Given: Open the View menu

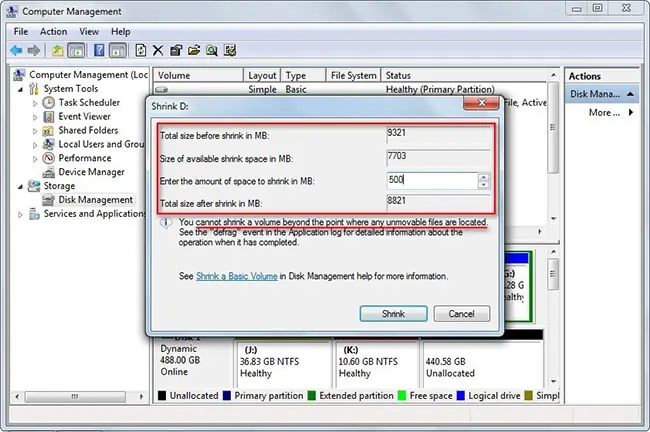Looking at the screenshot, I should click(89, 32).
